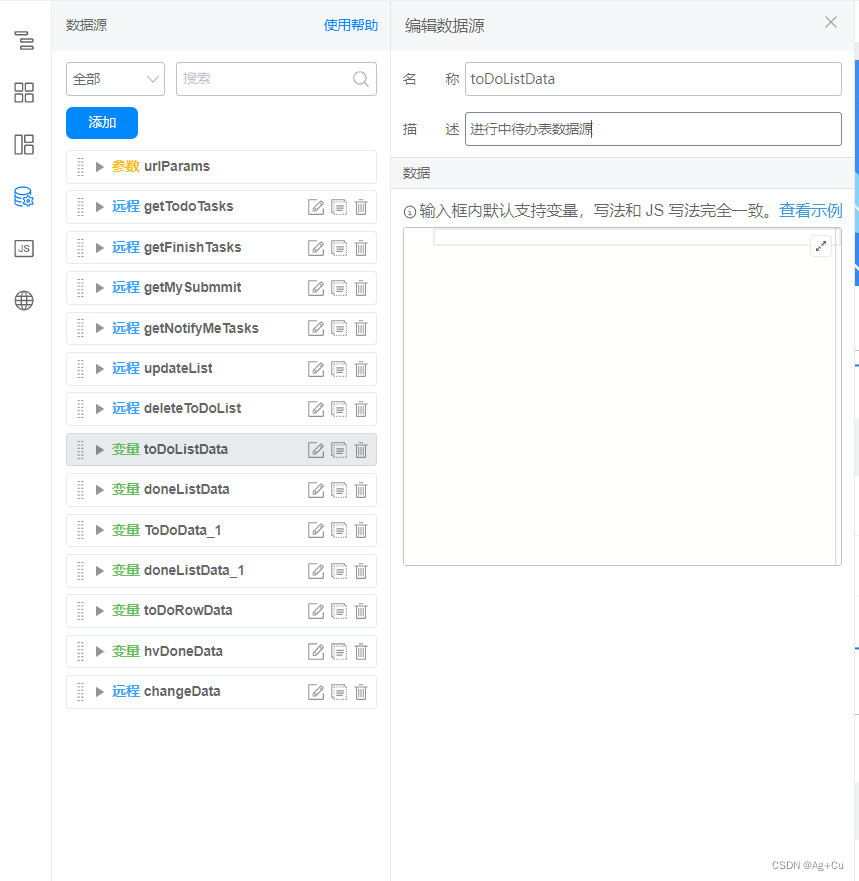Image resolution: width=859 pixels, height=881 pixels.
Task: Select the getNotifyMeTasks list row
Action: pyautogui.click(x=221, y=328)
